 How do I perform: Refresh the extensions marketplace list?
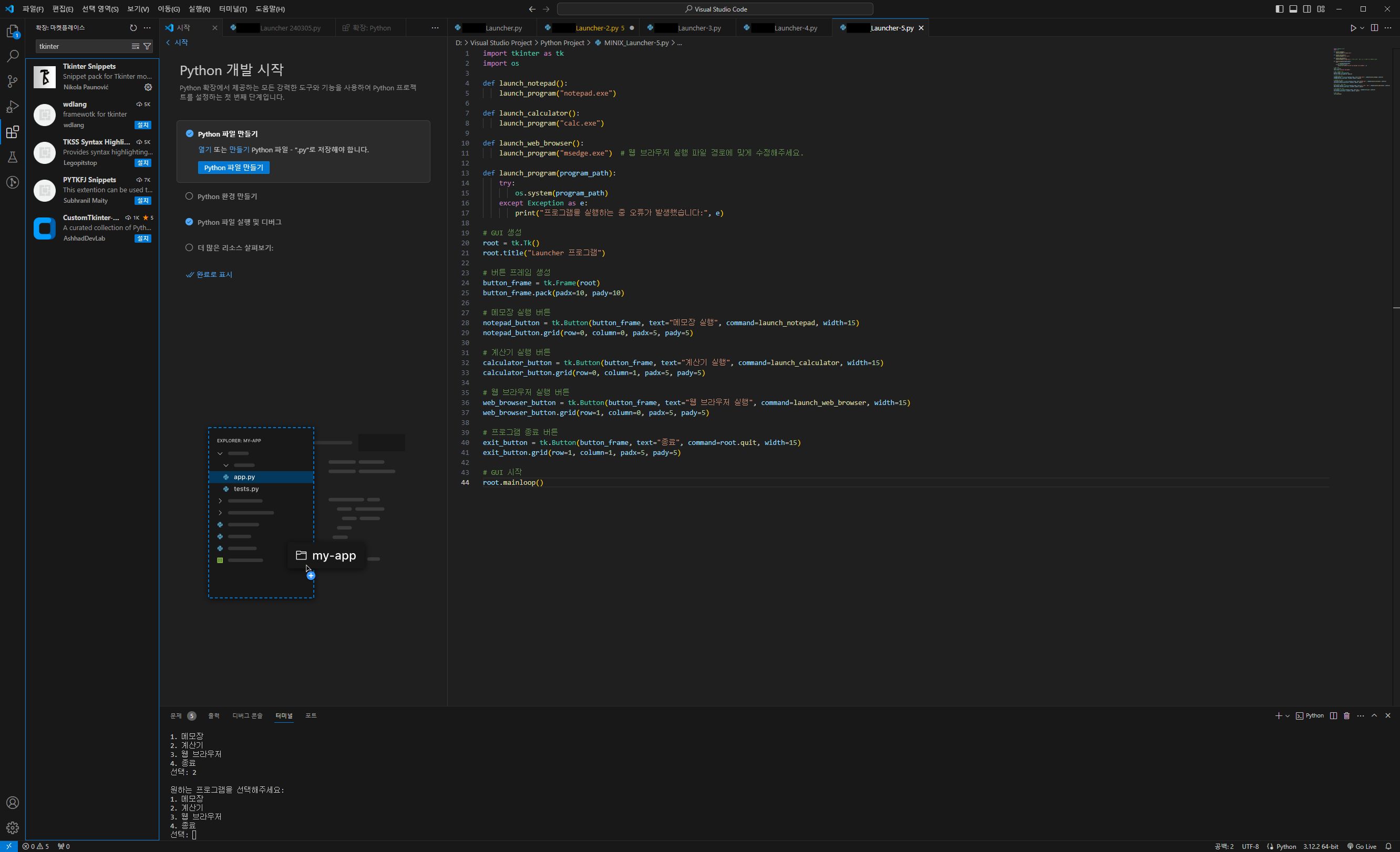133,28
